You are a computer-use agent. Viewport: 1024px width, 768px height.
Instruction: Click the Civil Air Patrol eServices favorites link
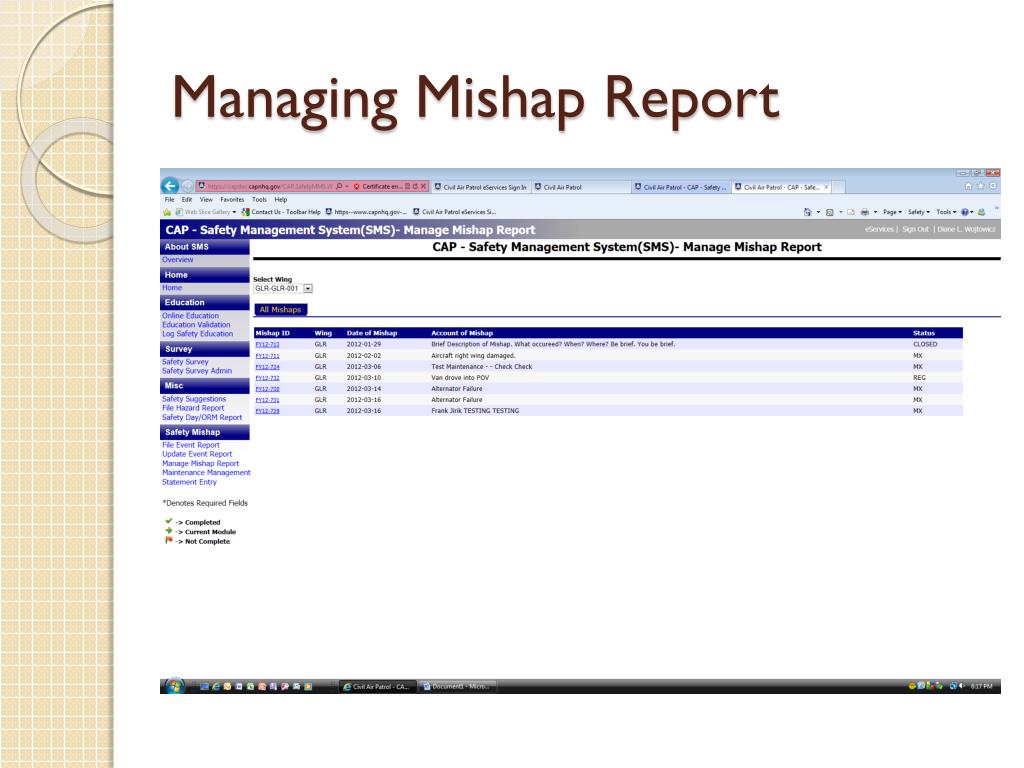455,212
